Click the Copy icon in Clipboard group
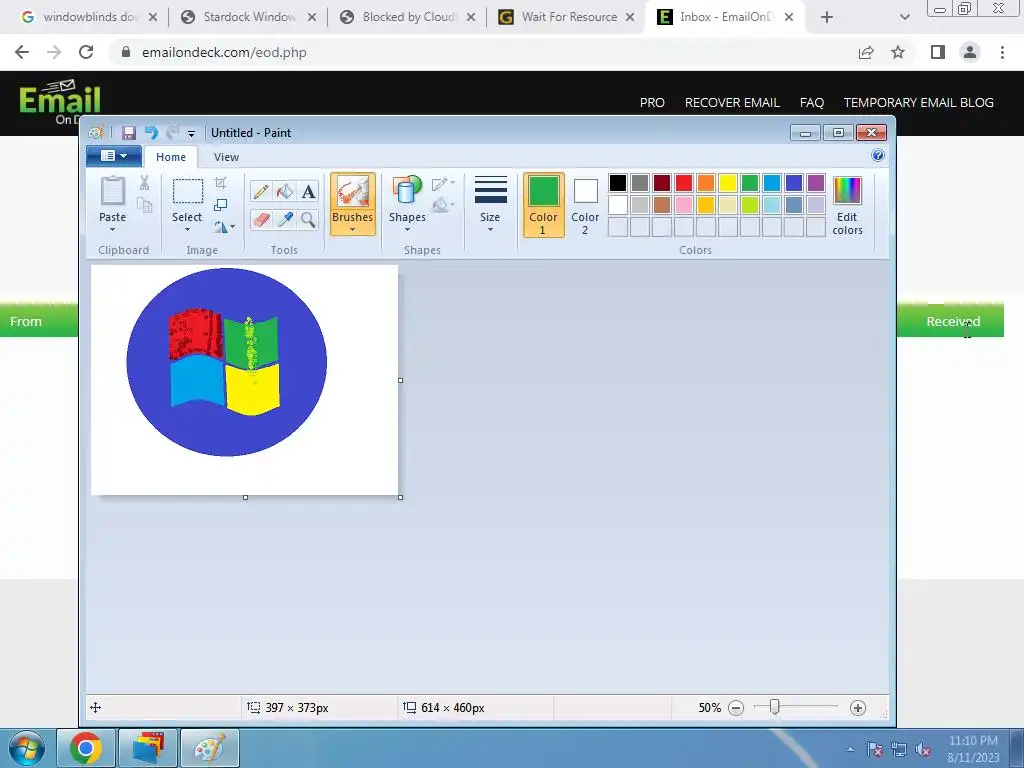This screenshot has width=1024, height=768. [144, 205]
